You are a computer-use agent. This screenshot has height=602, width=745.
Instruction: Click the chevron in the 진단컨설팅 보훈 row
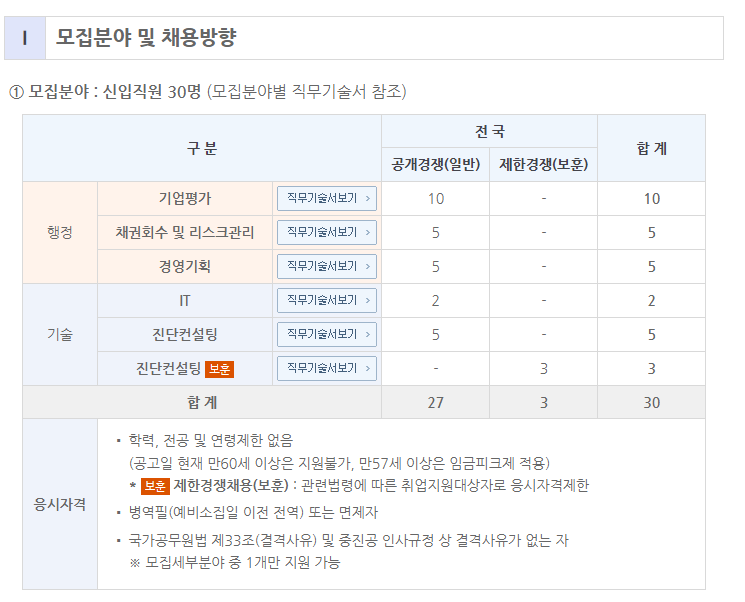[x=368, y=368]
